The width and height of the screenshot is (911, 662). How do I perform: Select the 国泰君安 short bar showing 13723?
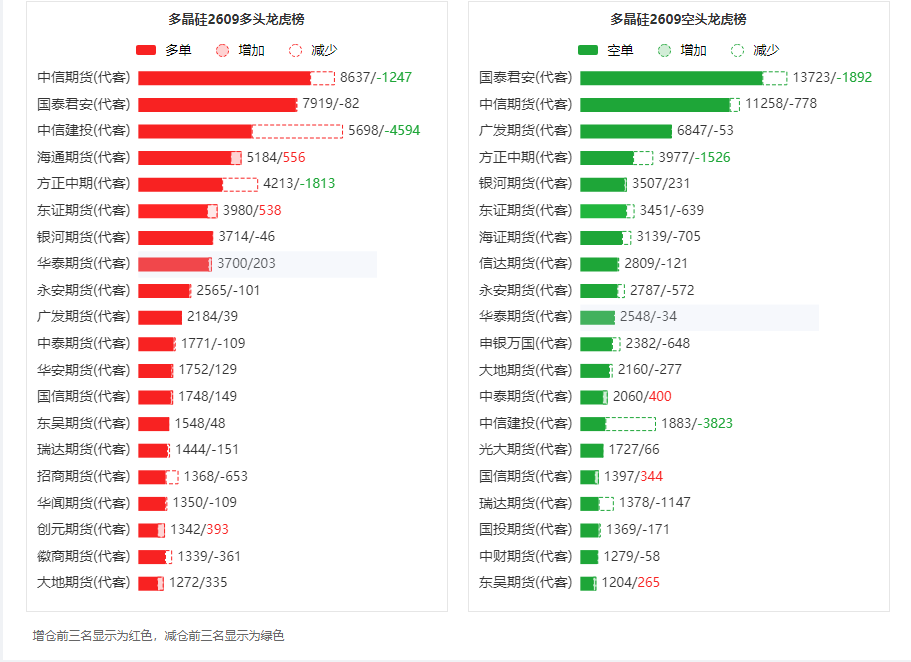point(671,78)
